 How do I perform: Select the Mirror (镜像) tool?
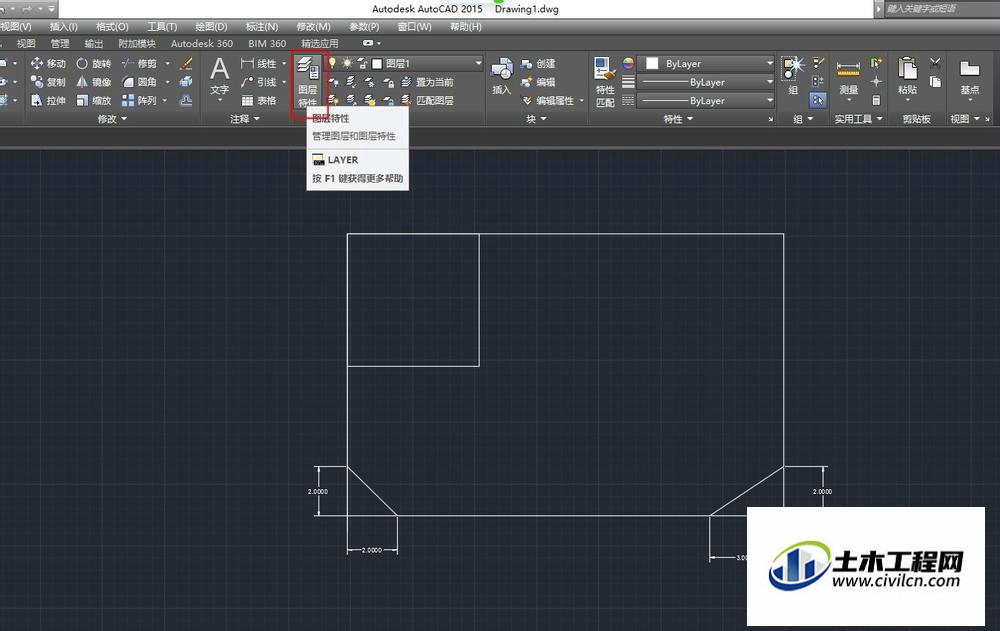pyautogui.click(x=94, y=82)
